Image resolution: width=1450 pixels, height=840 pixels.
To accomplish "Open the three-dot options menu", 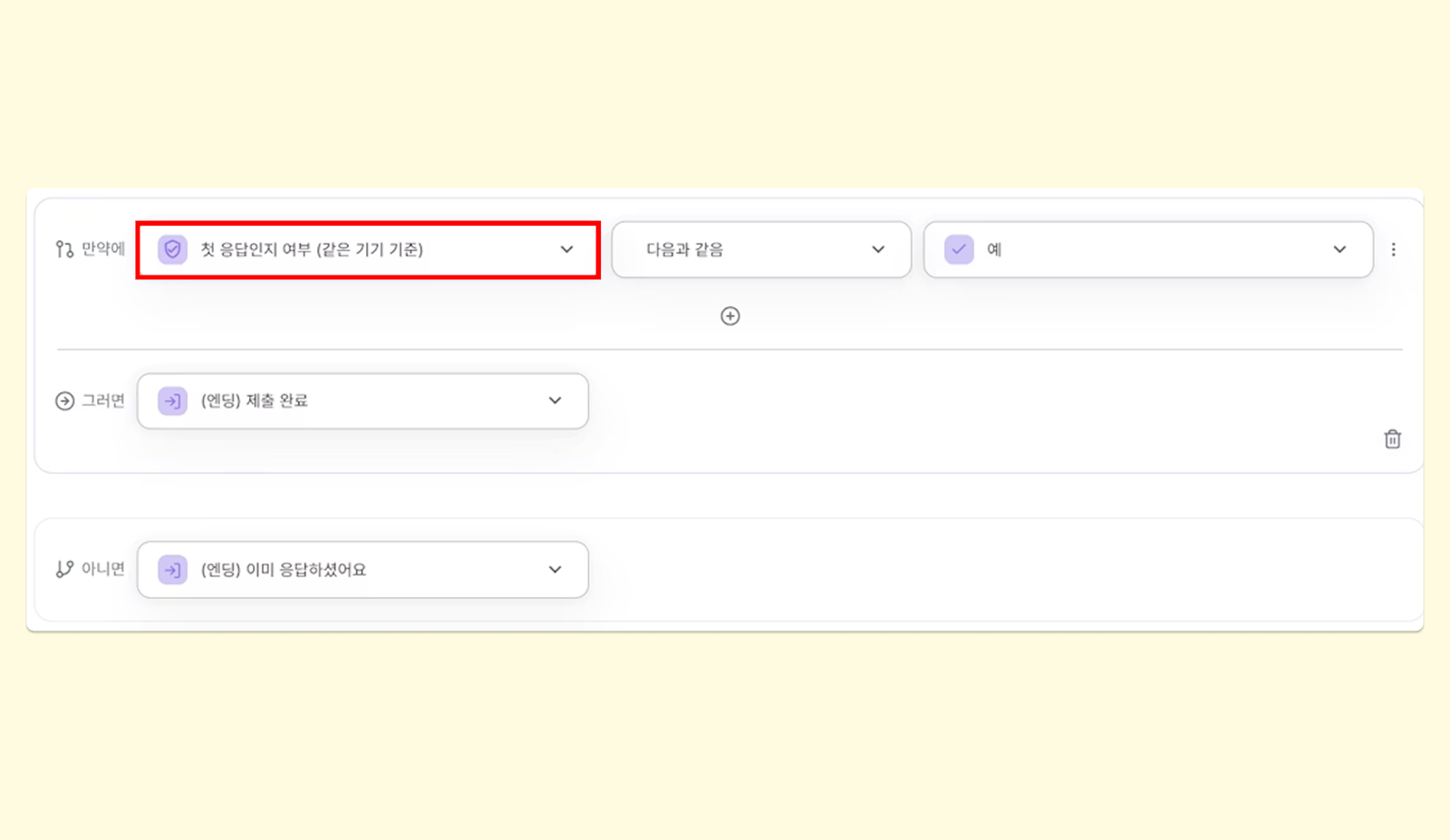I will tap(1393, 249).
